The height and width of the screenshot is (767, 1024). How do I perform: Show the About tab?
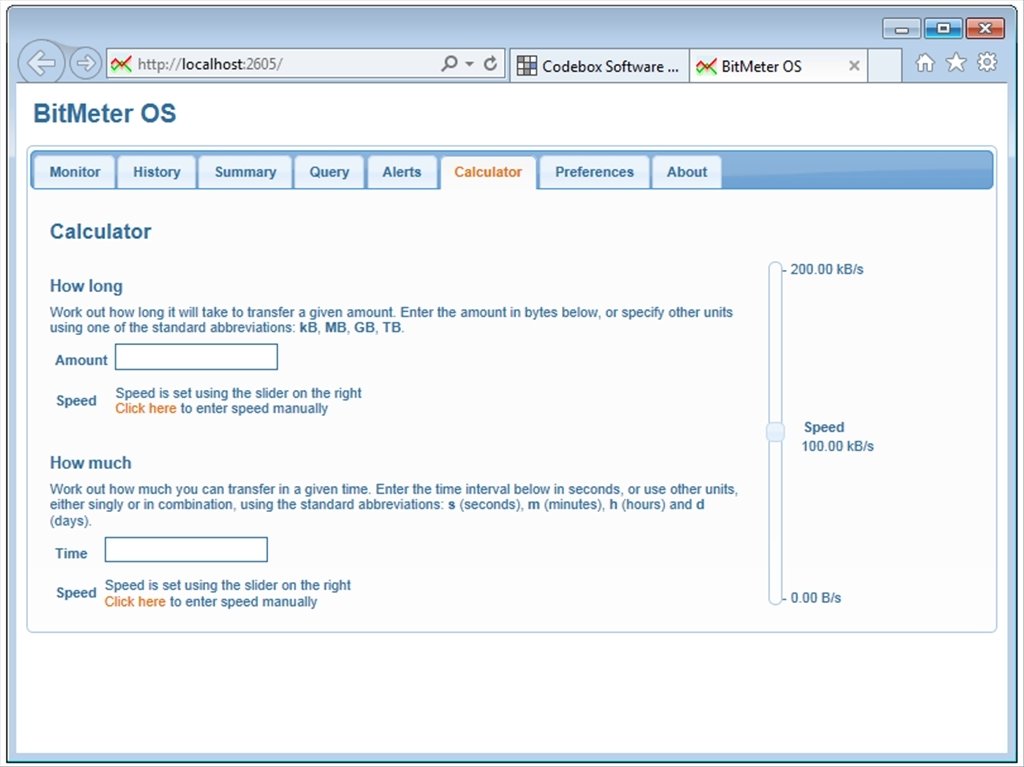(x=687, y=172)
